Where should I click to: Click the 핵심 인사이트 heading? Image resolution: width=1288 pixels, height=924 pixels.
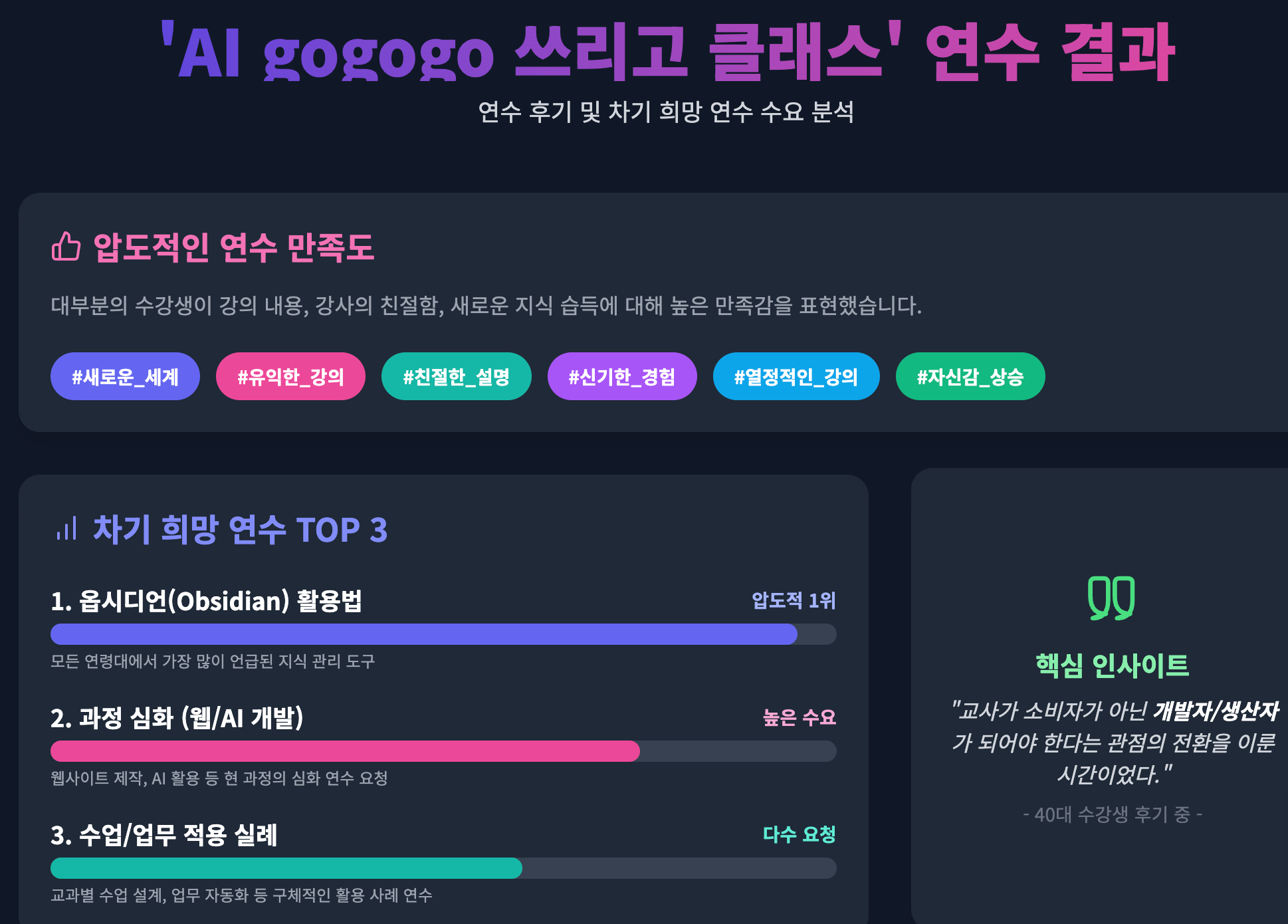[1112, 665]
